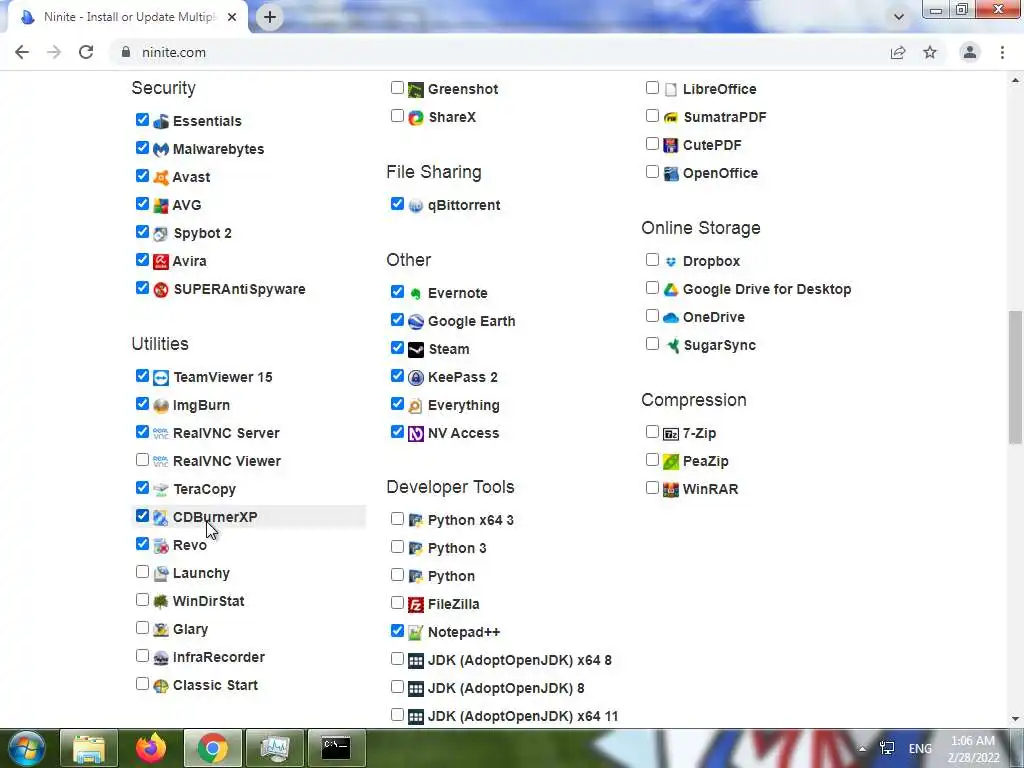
Task: Click the TeamViewer 15 icon
Action: pyautogui.click(x=161, y=377)
